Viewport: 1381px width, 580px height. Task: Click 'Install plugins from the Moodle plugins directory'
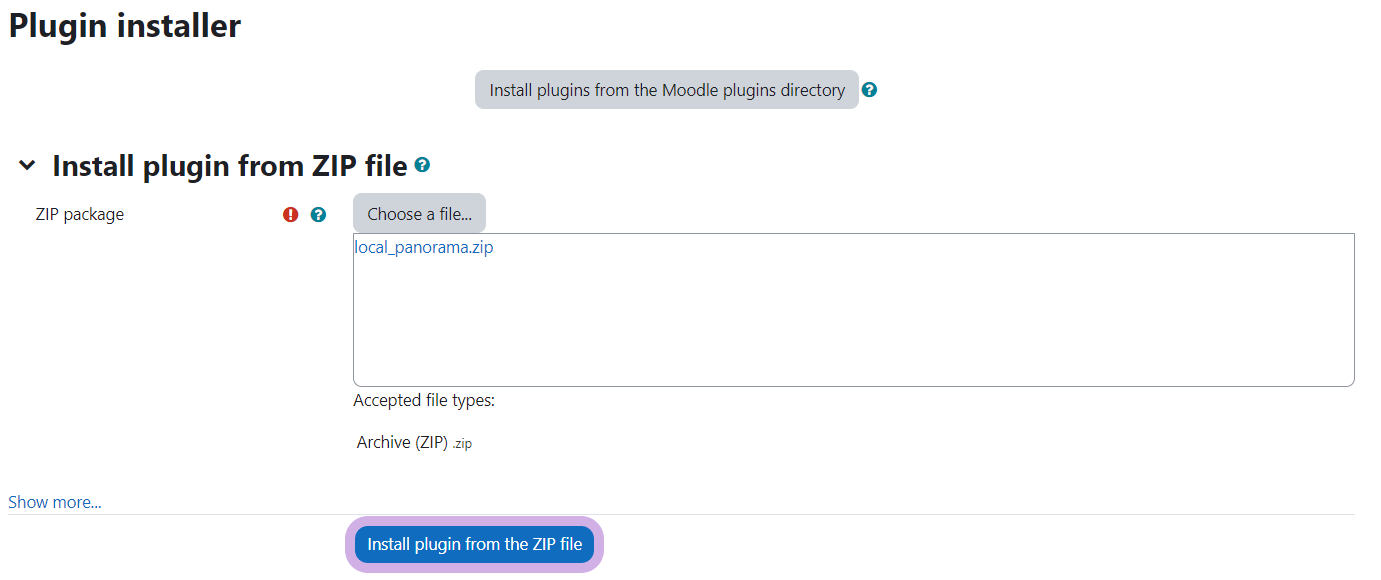pyautogui.click(x=667, y=90)
